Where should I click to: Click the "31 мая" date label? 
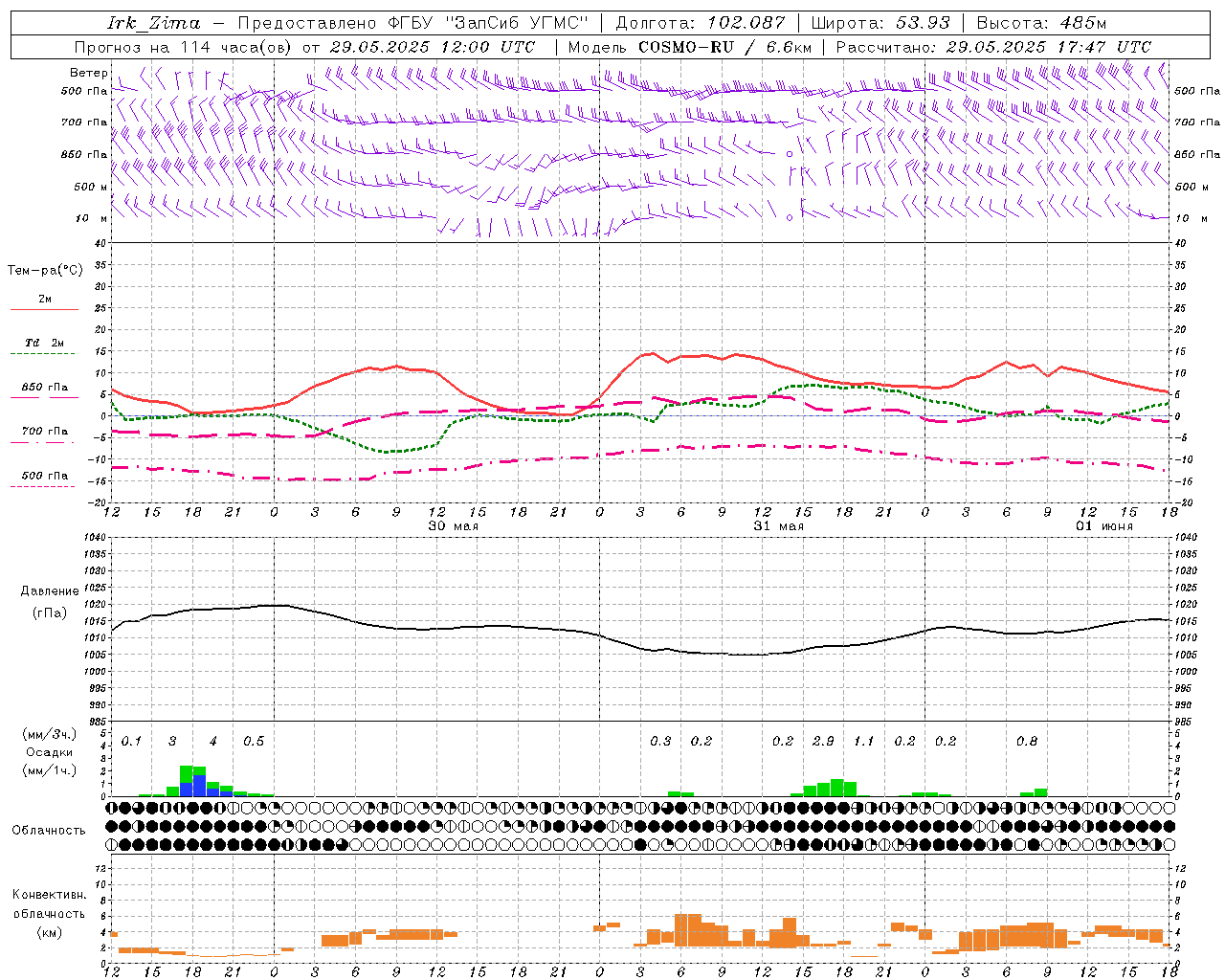pyautogui.click(x=778, y=525)
